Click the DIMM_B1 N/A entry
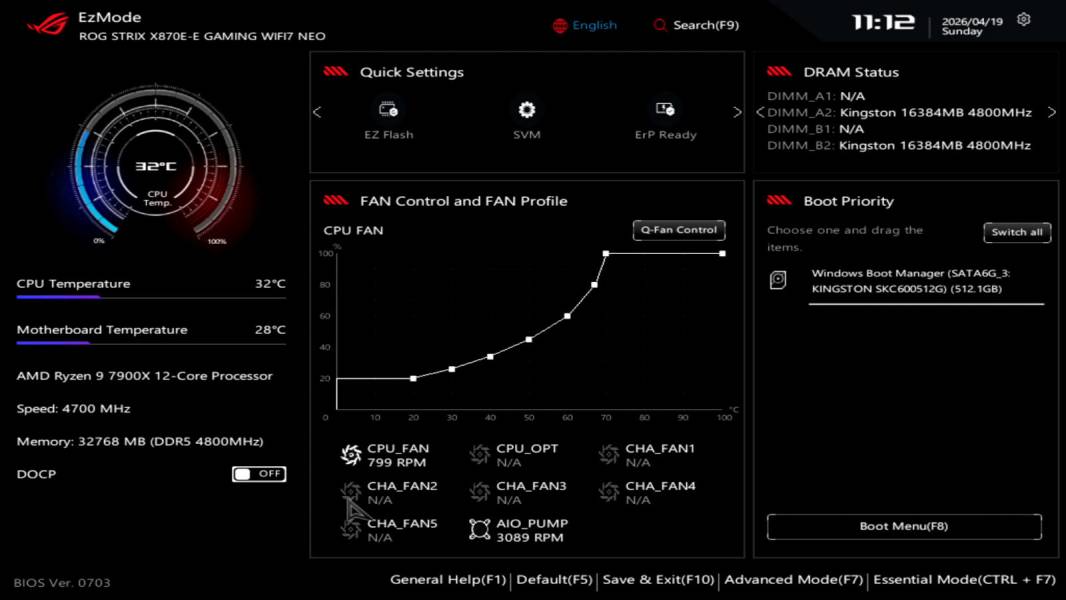Image resolution: width=1066 pixels, height=600 pixels. [x=815, y=129]
